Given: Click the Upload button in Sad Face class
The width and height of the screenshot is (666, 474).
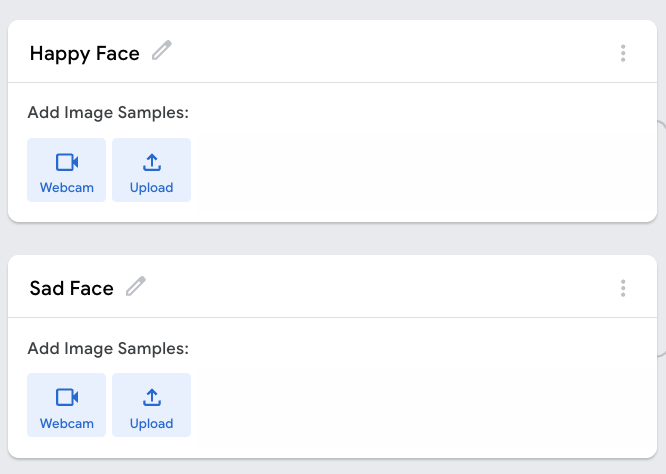Looking at the screenshot, I should [x=151, y=405].
